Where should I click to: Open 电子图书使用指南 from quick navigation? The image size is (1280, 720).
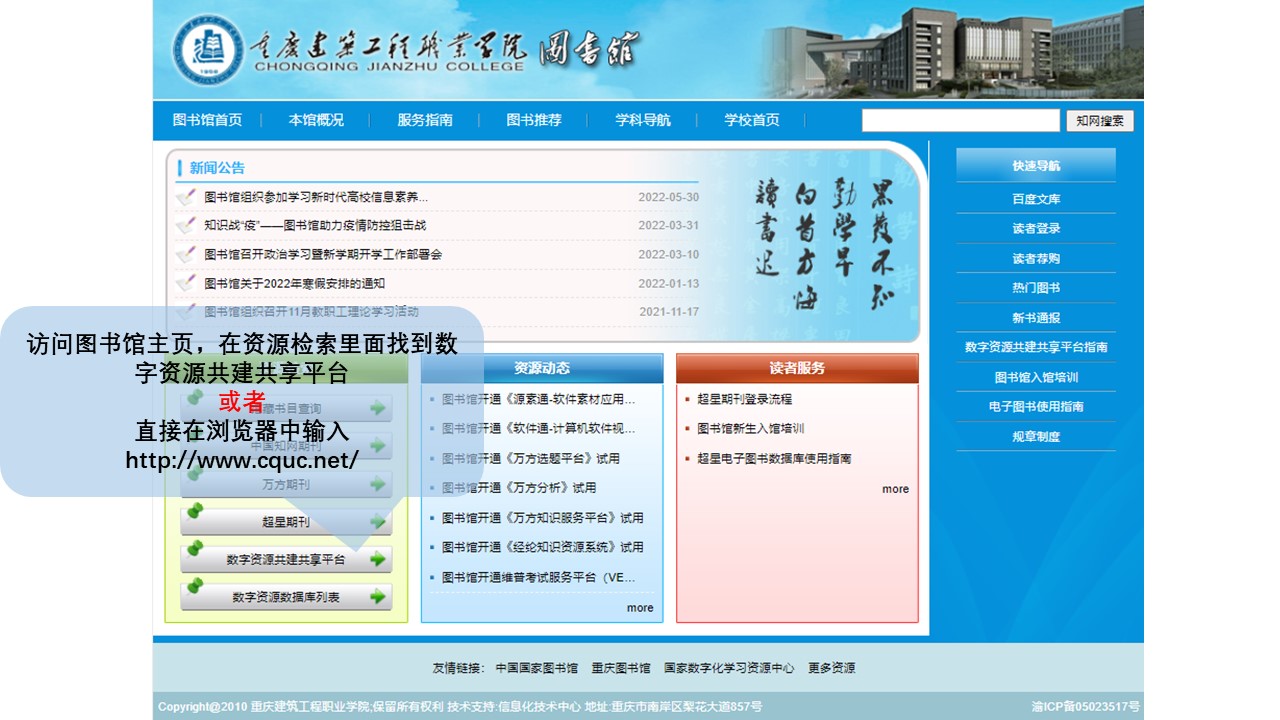click(x=1036, y=407)
